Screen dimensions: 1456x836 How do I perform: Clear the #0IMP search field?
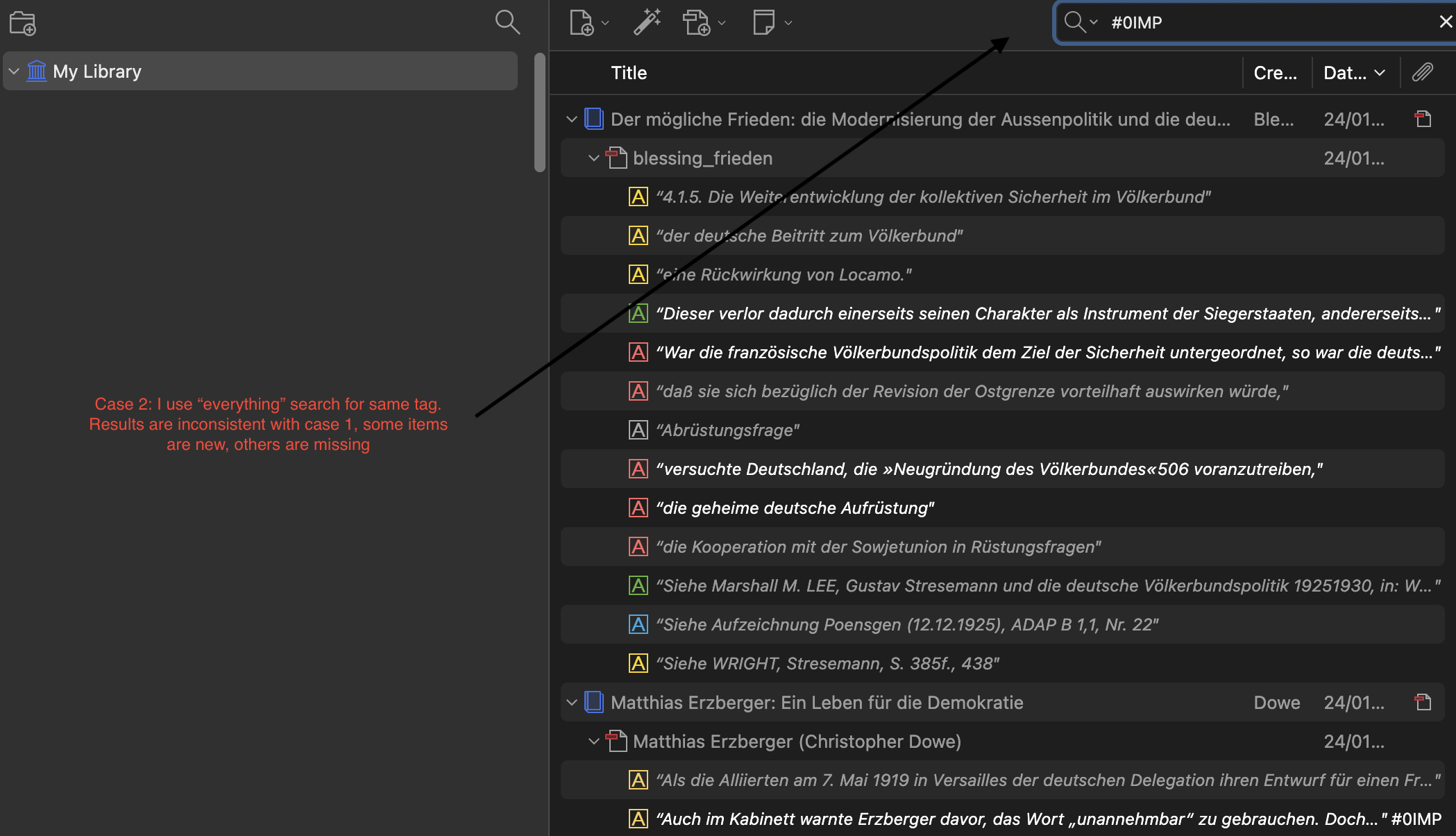1446,22
